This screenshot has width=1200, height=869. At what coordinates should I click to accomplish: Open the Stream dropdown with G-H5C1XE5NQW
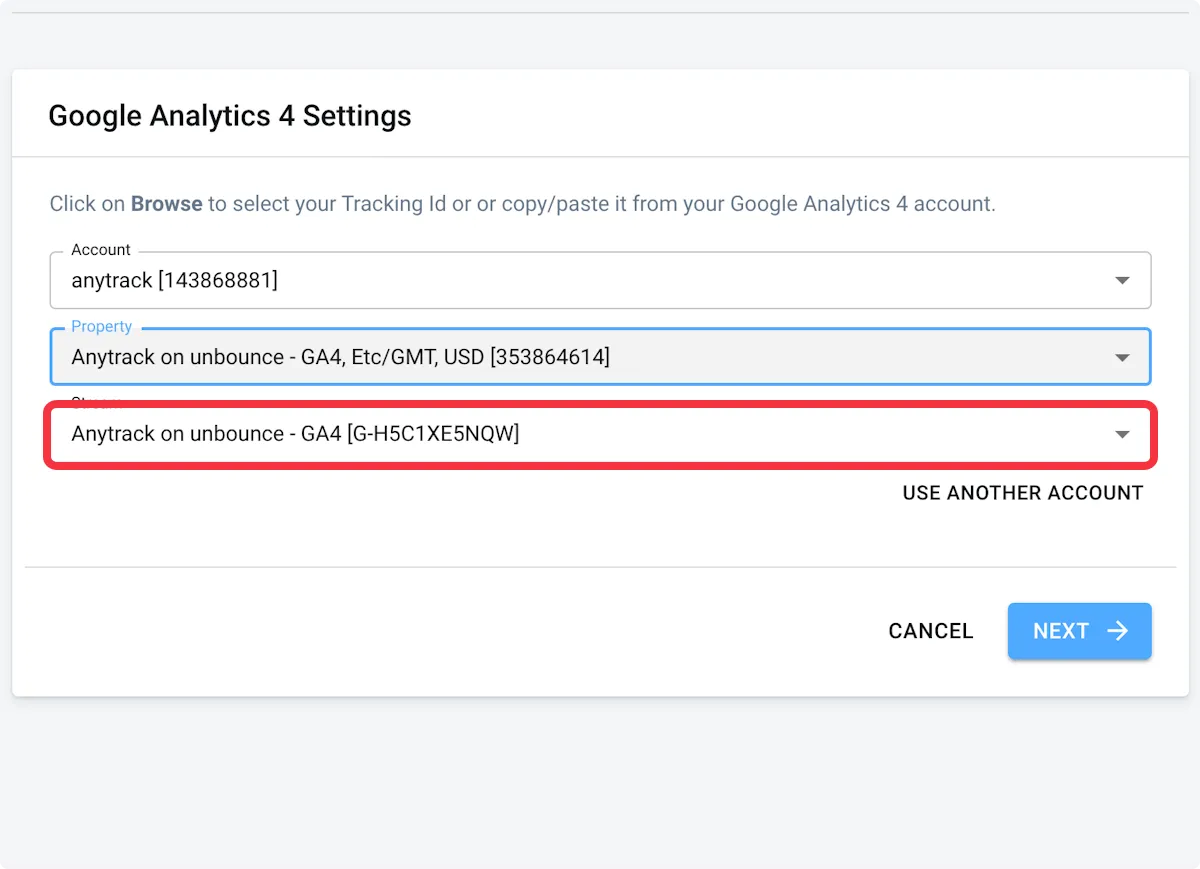point(600,434)
